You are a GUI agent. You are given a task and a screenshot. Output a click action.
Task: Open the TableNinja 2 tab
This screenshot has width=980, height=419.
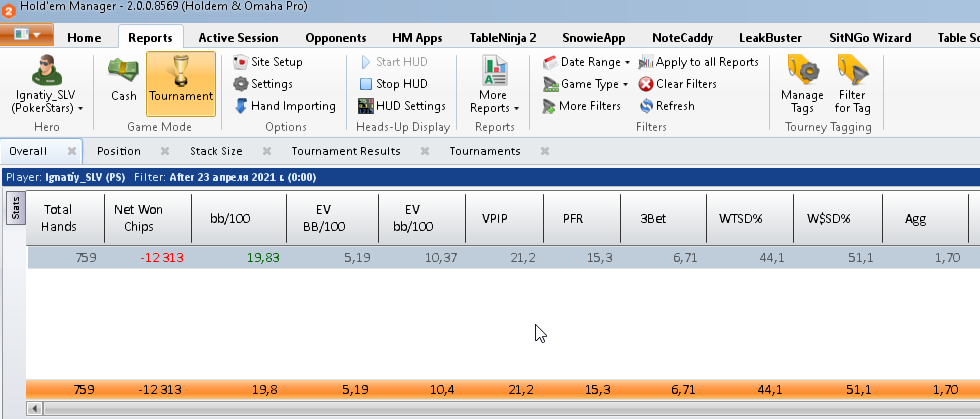503,38
